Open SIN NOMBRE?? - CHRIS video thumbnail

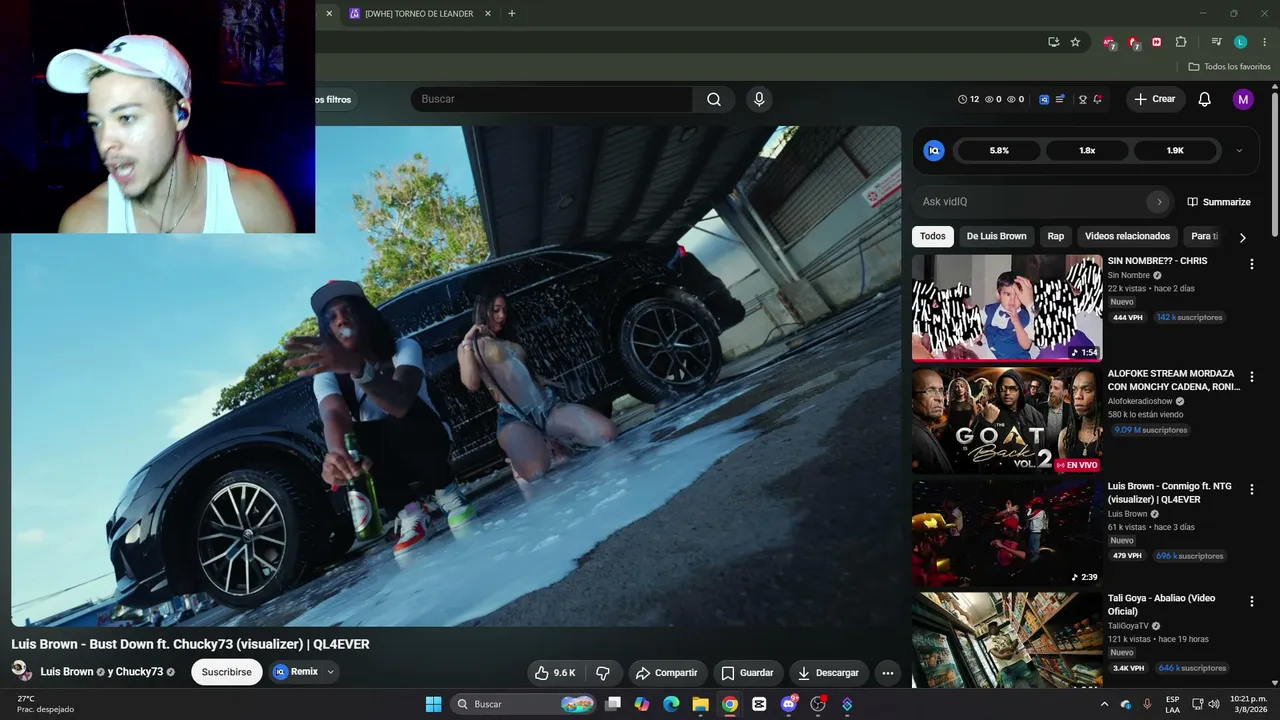click(1007, 307)
